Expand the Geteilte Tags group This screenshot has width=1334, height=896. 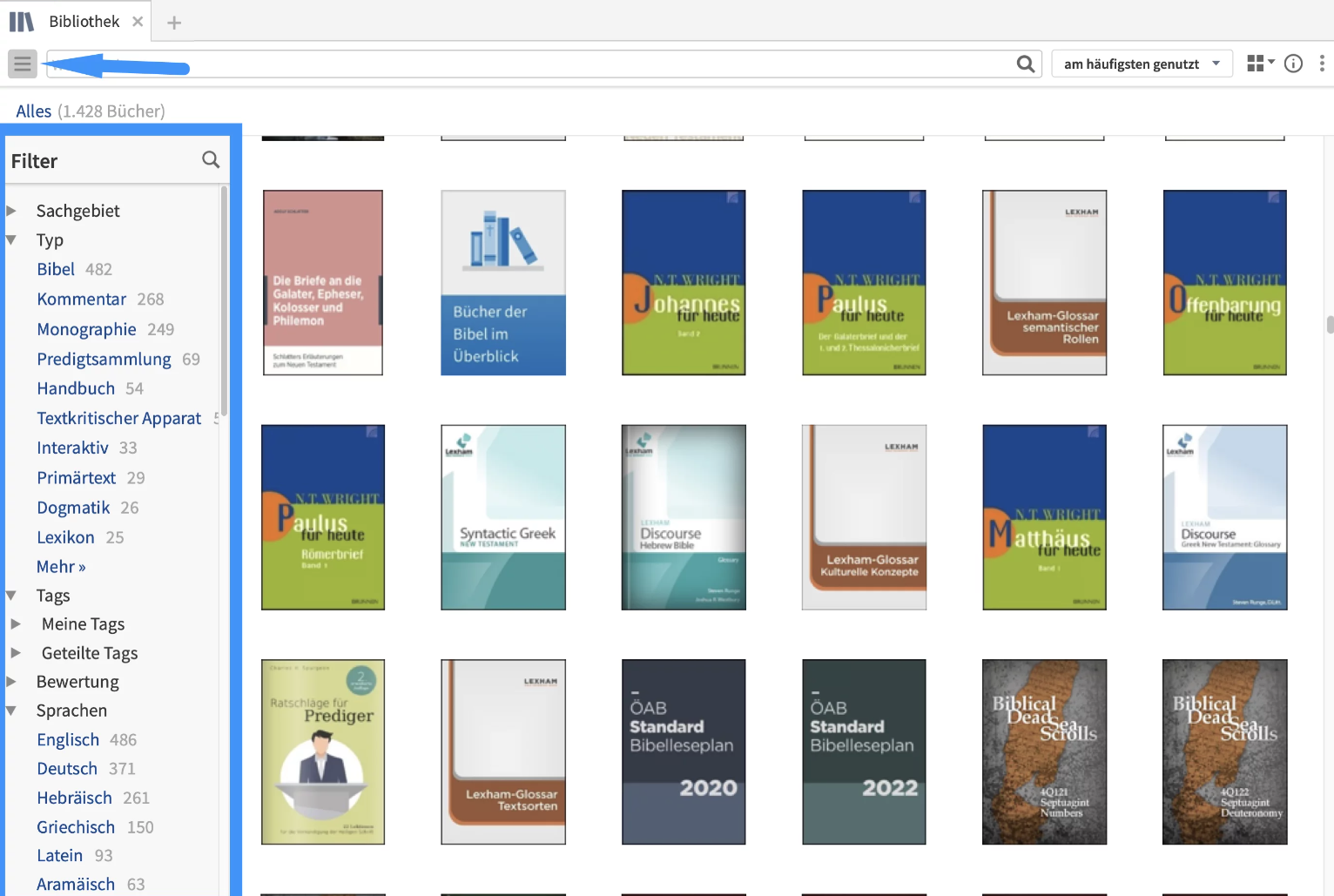16,653
